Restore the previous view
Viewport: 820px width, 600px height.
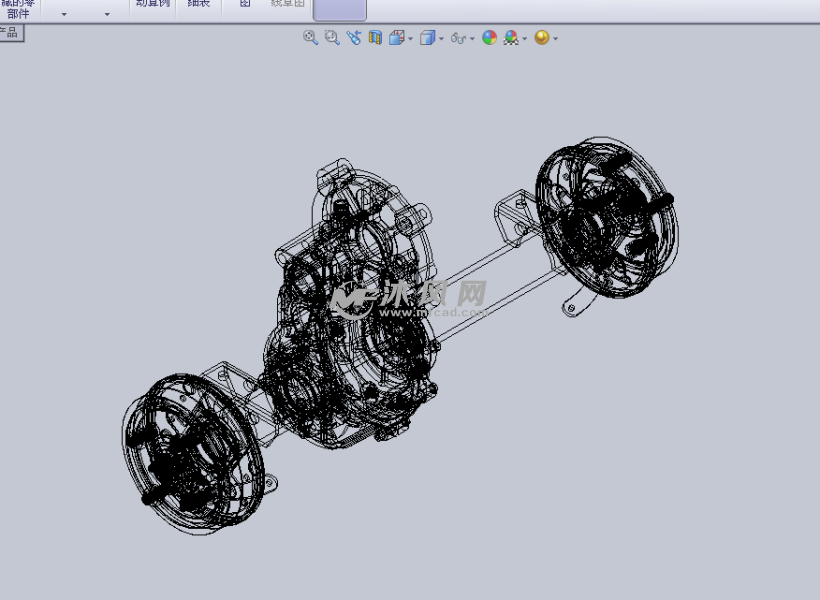click(x=354, y=38)
